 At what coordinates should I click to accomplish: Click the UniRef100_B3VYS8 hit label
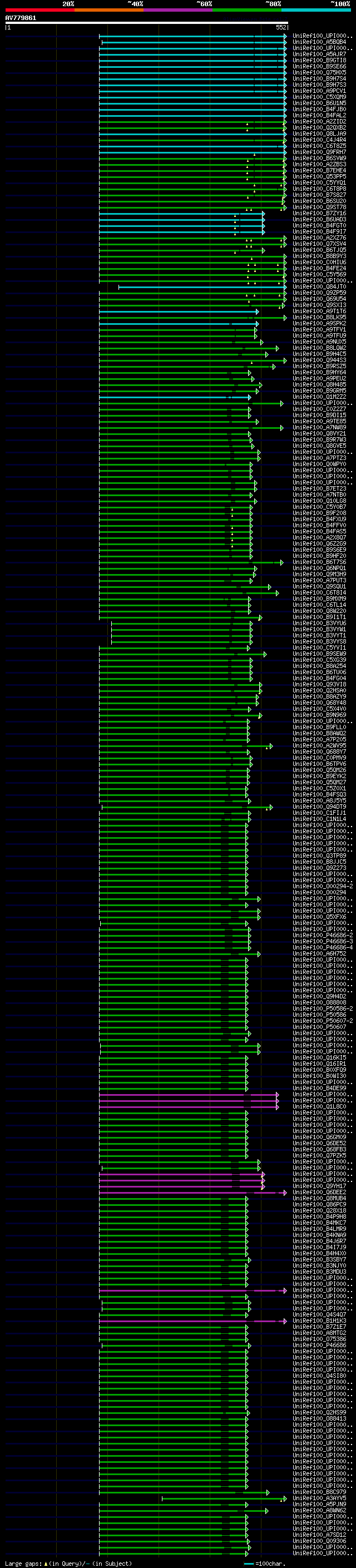(x=319, y=641)
